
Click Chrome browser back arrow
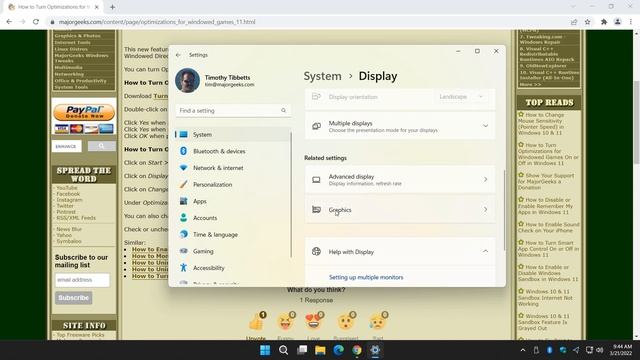[9, 22]
